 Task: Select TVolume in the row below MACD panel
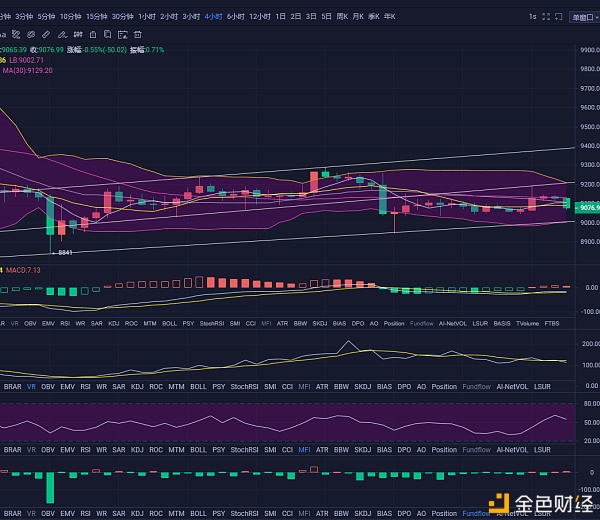click(527, 324)
